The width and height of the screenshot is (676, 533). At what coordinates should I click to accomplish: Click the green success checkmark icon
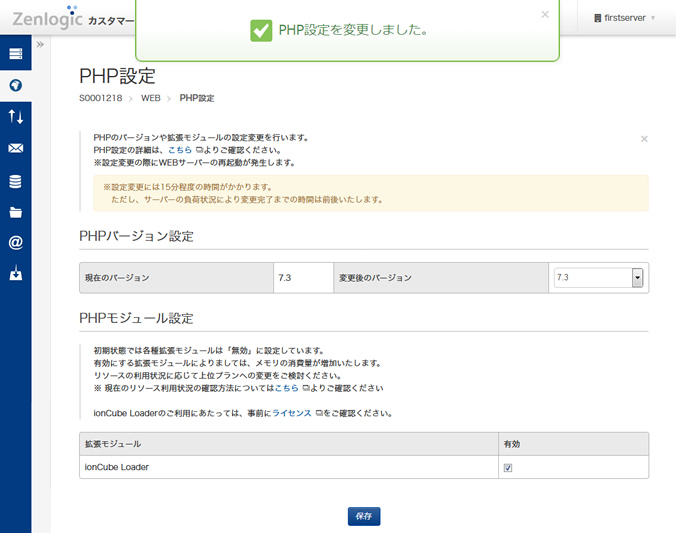[x=261, y=31]
